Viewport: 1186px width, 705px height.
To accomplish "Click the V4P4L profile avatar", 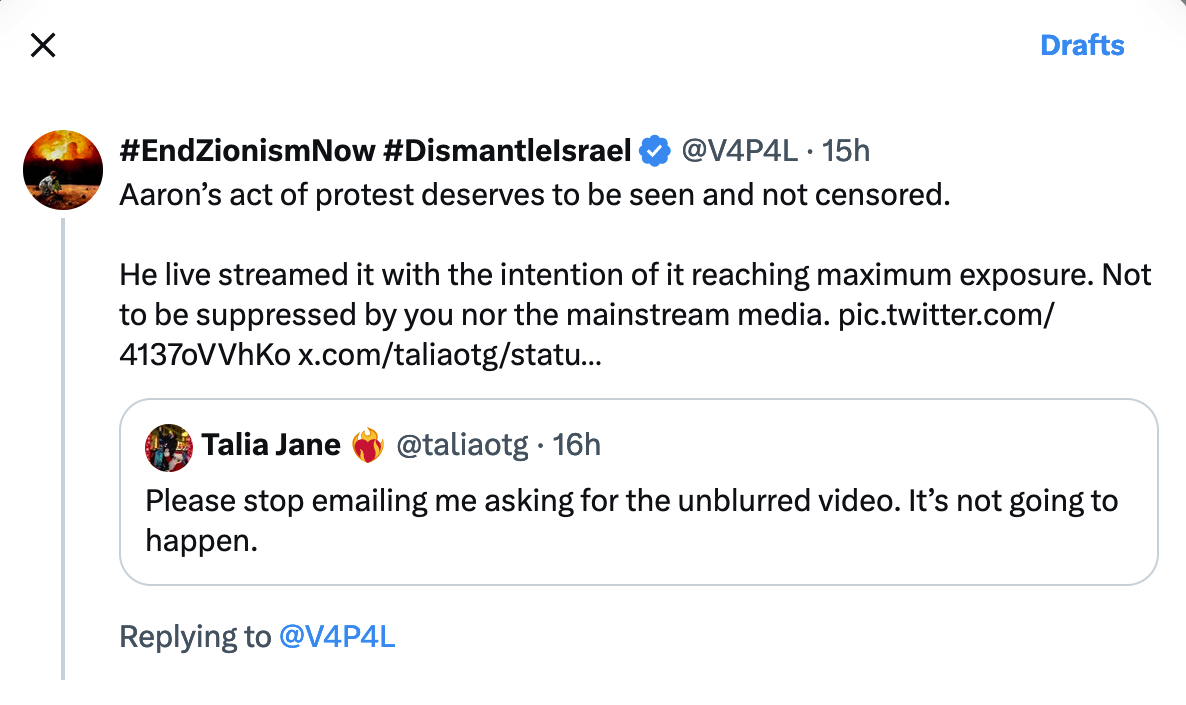I will tap(63, 169).
